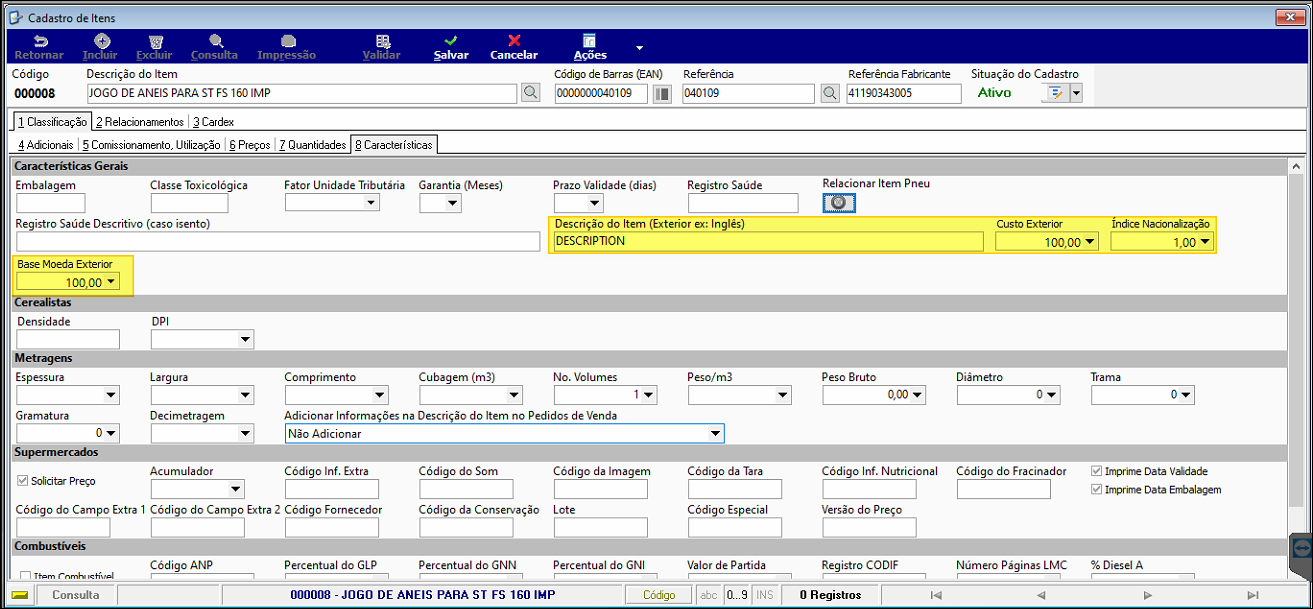This screenshot has height=609, width=1313.
Task: Open Situação do Cadastro dropdown arrow
Action: point(1076,93)
